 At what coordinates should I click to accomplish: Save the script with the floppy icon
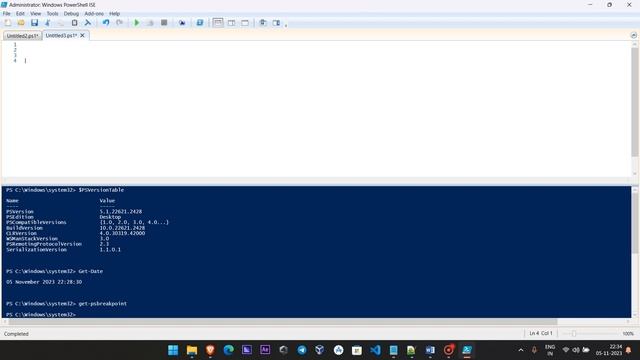tap(34, 23)
